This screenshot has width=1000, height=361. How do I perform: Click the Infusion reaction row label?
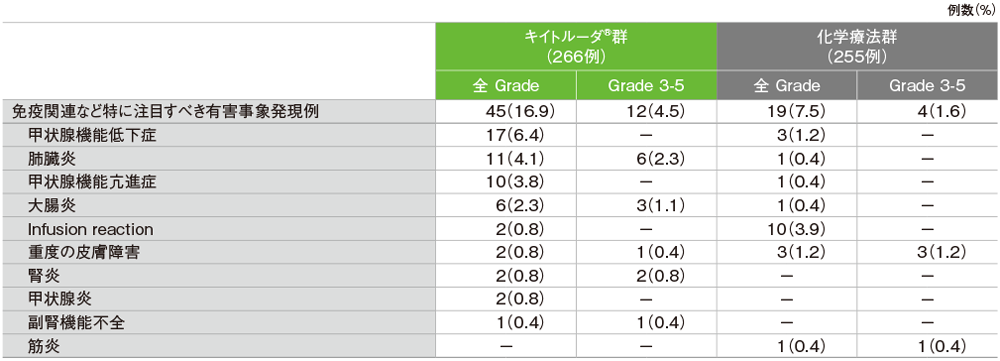[90, 228]
